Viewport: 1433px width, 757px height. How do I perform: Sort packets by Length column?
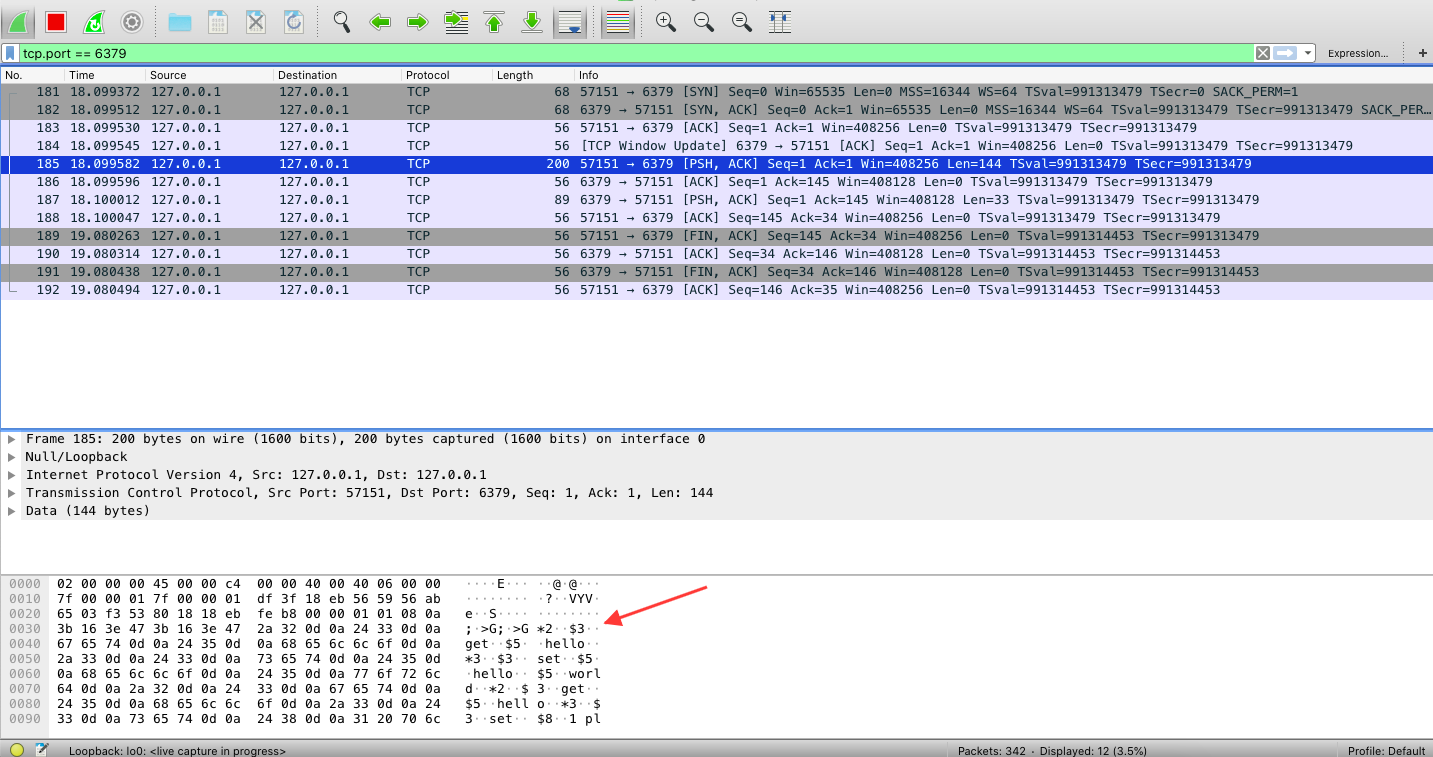point(534,75)
